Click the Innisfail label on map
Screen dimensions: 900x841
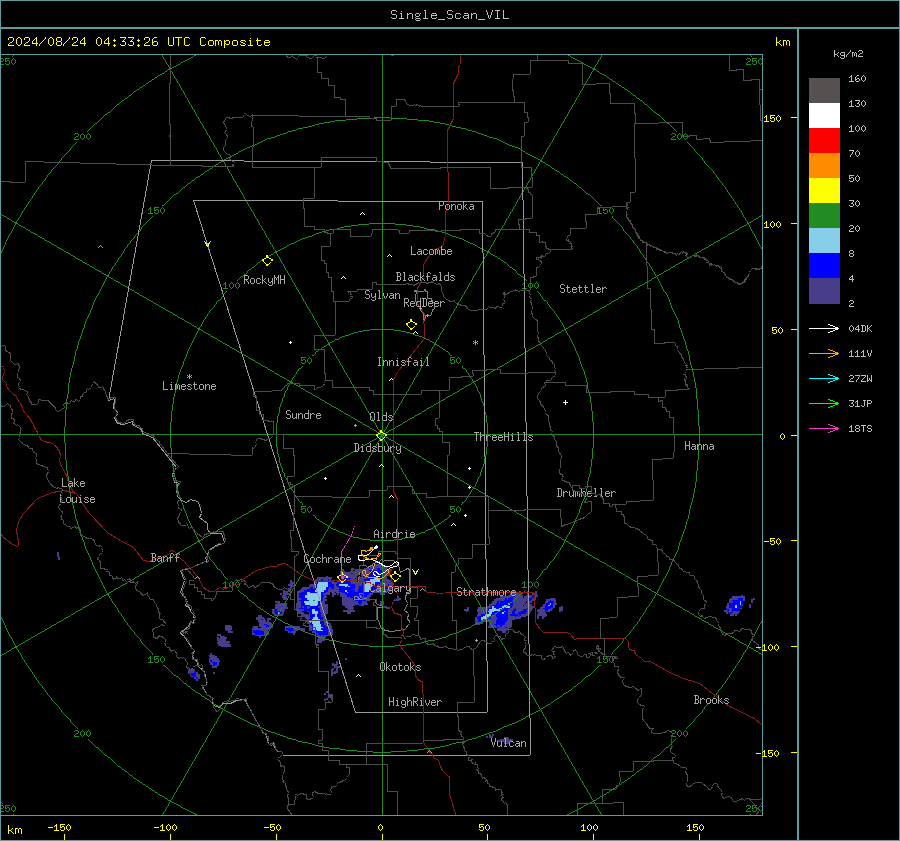403,362
